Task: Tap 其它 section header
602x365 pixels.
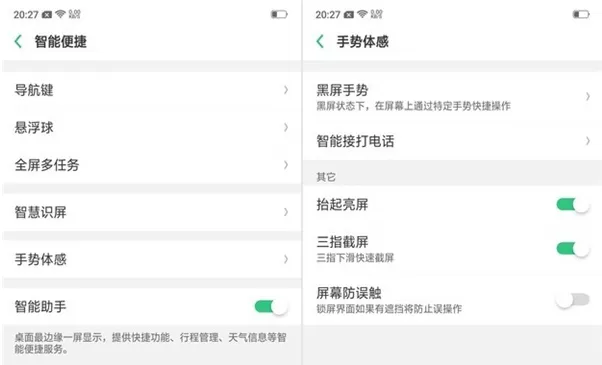Action: (x=326, y=177)
